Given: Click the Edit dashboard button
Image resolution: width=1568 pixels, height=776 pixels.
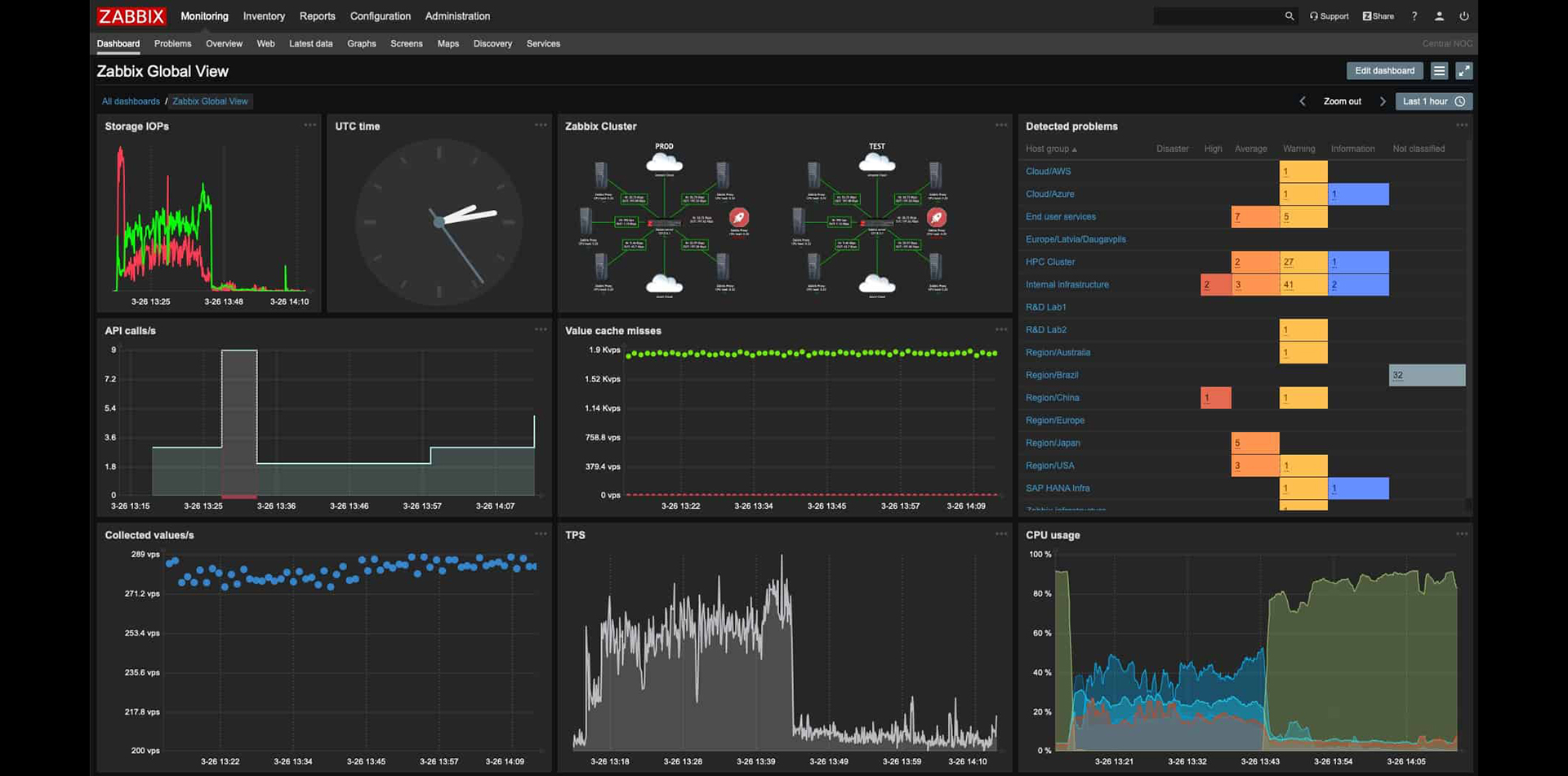Looking at the screenshot, I should pos(1384,71).
